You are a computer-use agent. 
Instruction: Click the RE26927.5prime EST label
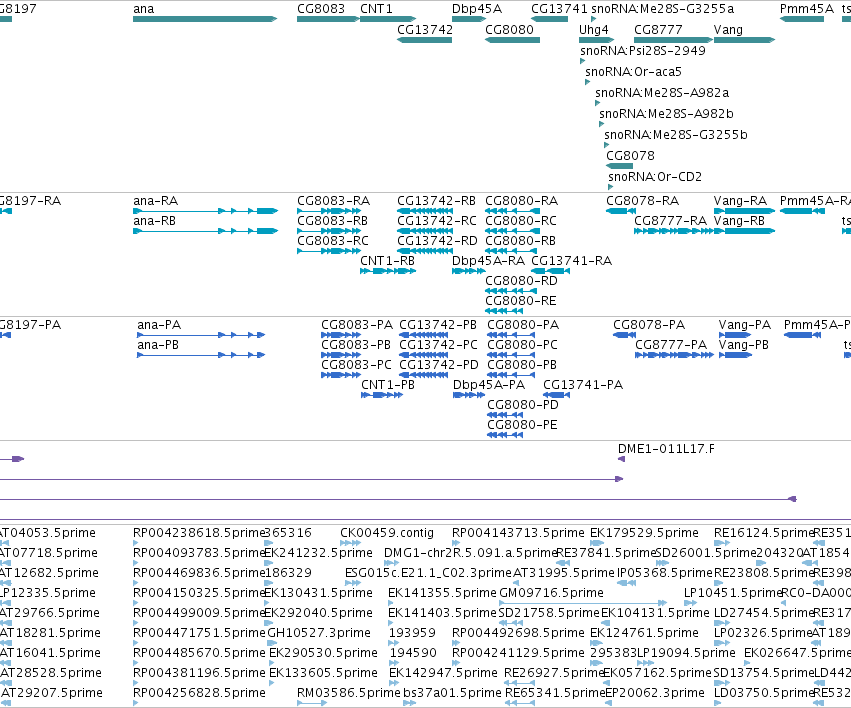click(x=554, y=673)
